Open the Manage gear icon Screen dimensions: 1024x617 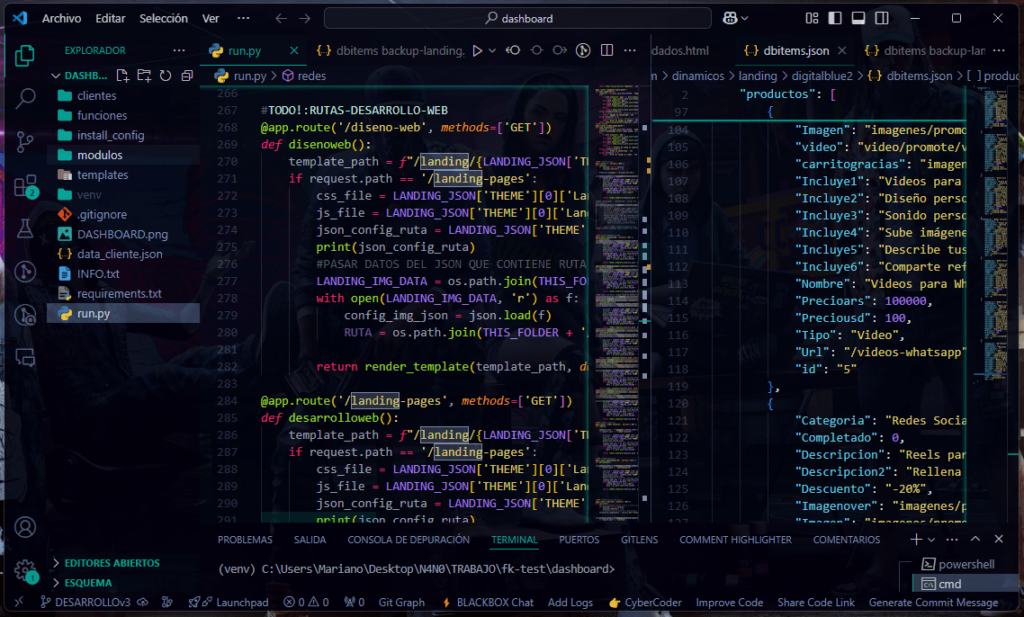tap(26, 569)
